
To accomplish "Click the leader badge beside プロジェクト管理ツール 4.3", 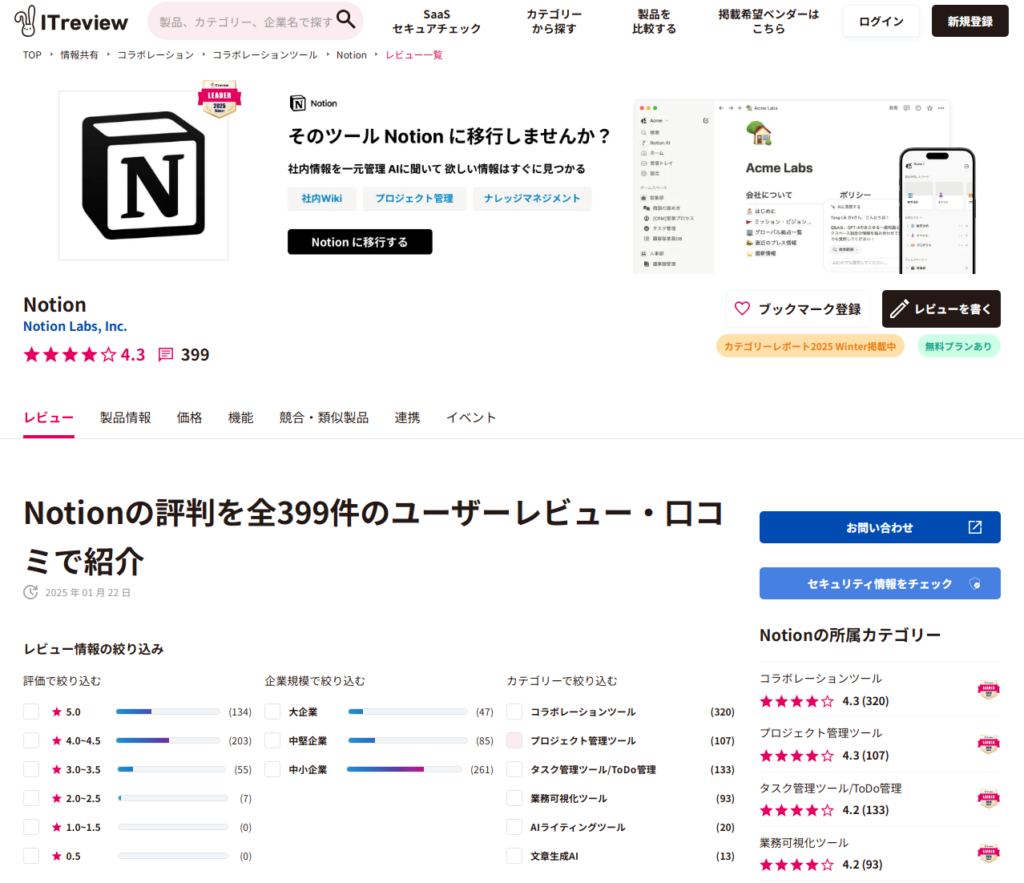I will (x=989, y=744).
